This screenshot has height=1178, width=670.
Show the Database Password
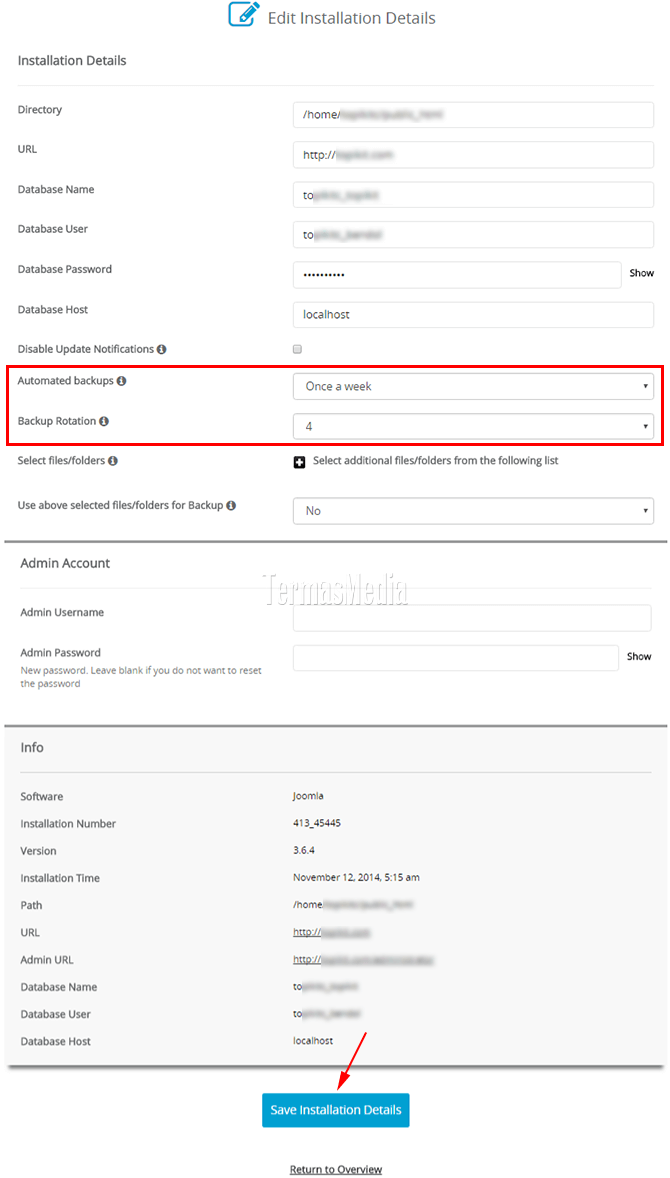pos(641,273)
